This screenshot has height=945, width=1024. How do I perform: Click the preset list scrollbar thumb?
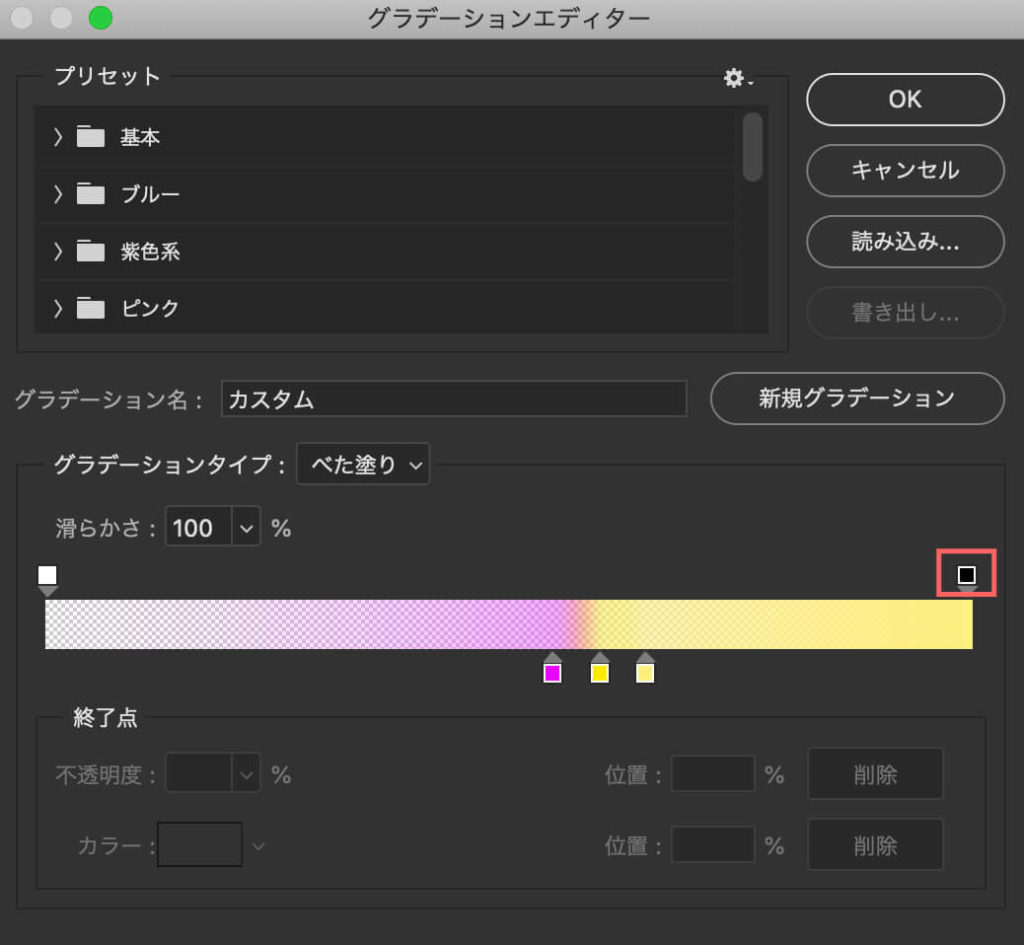coord(752,147)
